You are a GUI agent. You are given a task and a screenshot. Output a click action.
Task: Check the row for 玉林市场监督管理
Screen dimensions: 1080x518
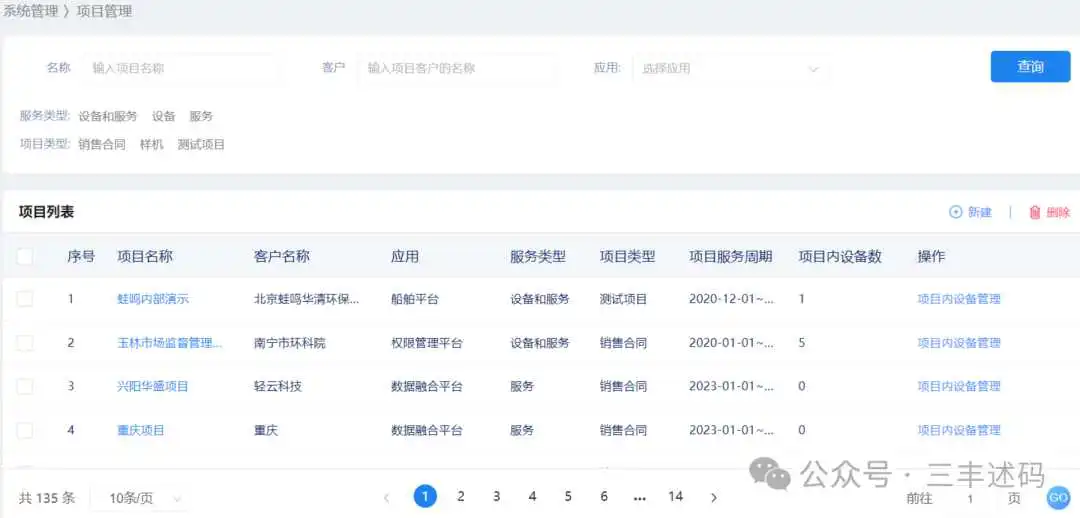25,342
